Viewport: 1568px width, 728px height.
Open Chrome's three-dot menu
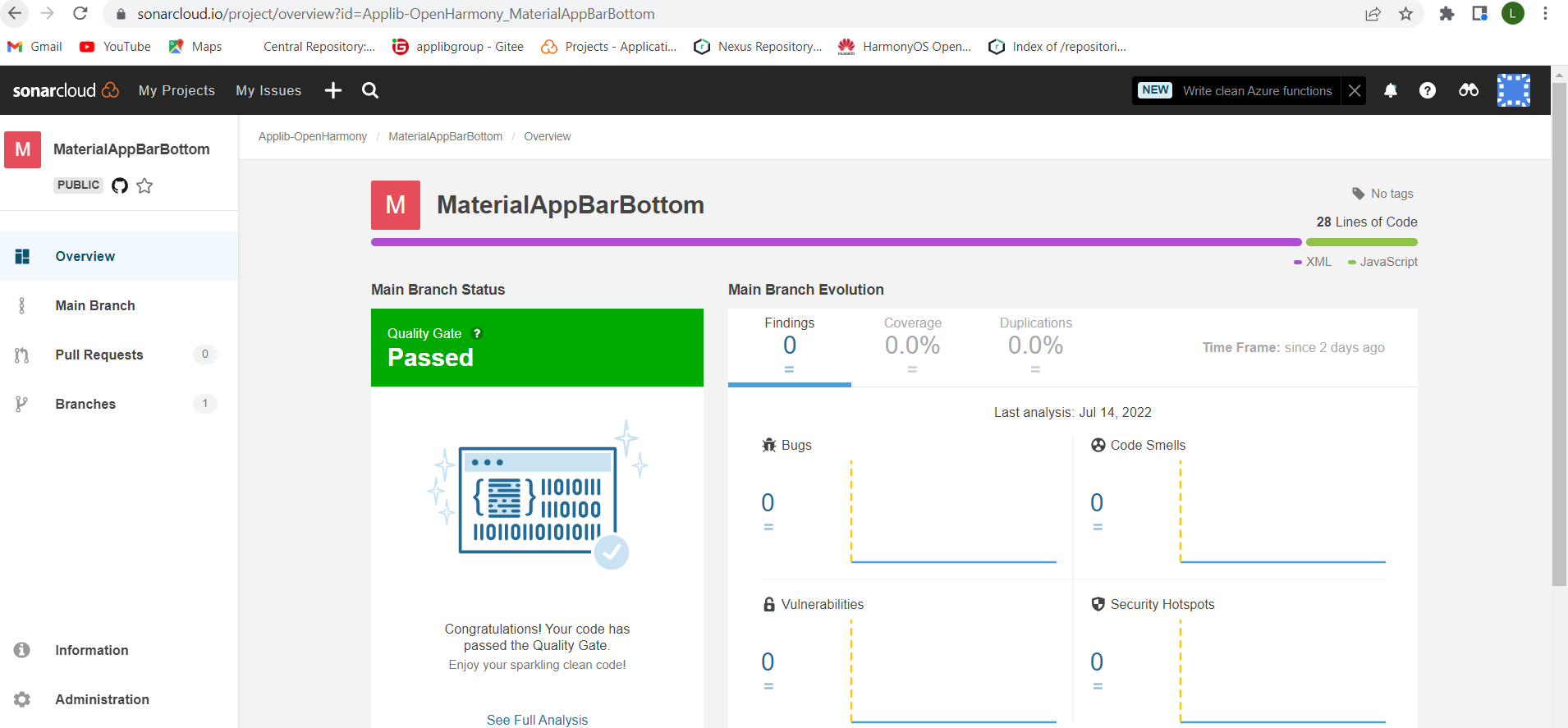click(1545, 14)
